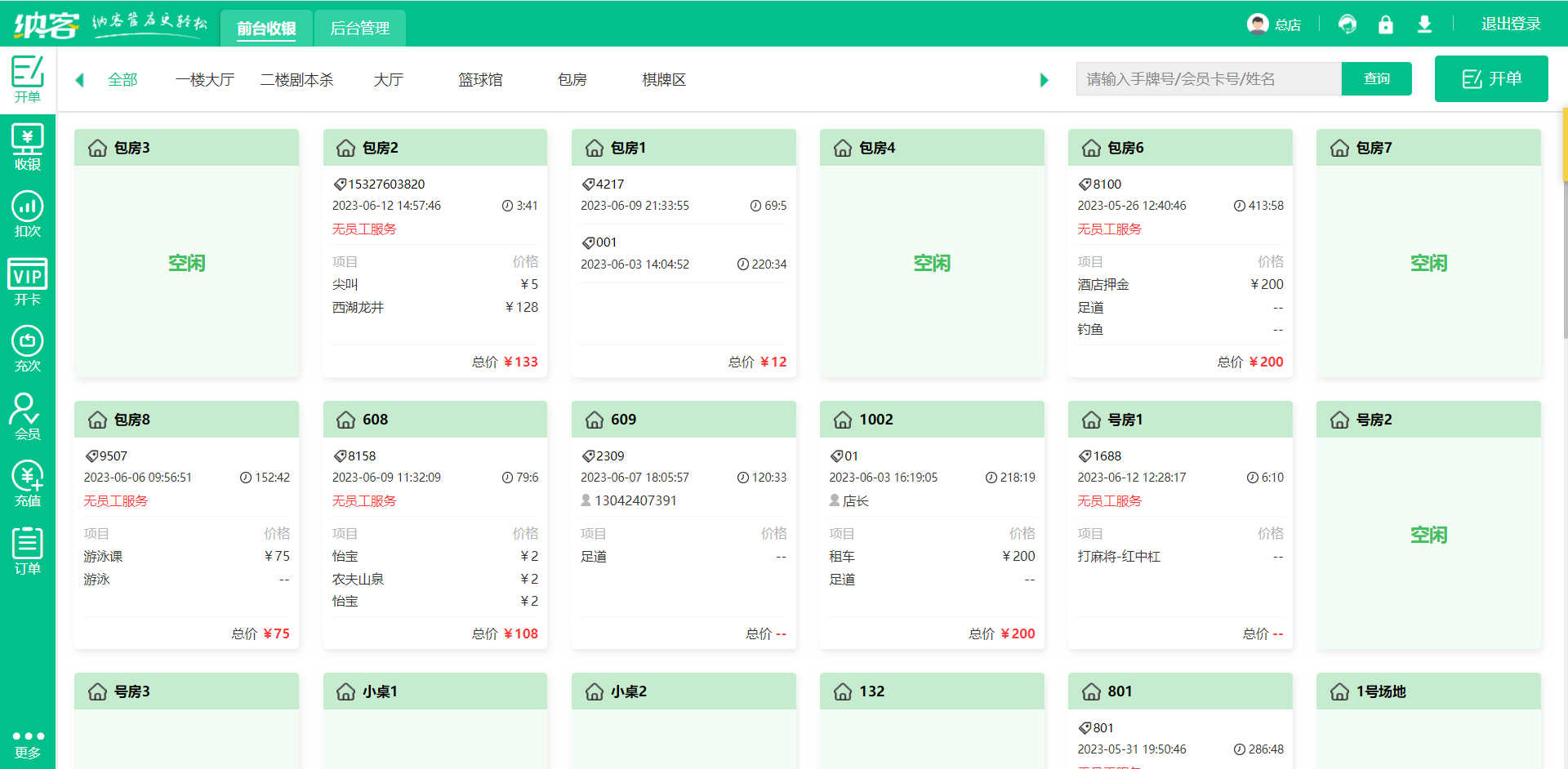This screenshot has width=1568, height=769.
Task: Open the 会员 member icon
Action: point(27,416)
